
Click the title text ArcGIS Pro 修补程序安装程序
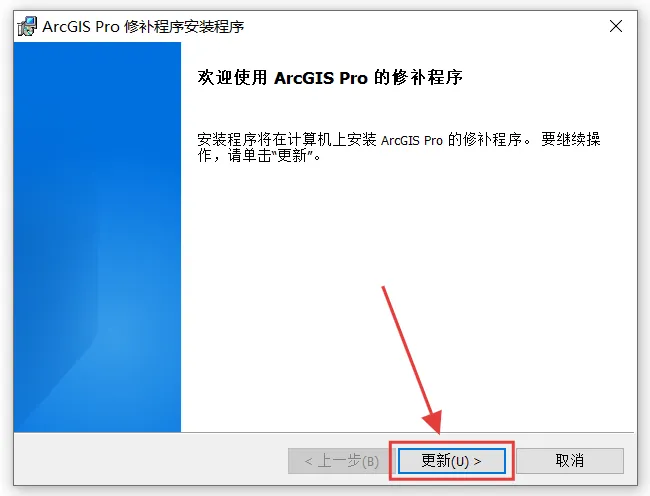[143, 27]
